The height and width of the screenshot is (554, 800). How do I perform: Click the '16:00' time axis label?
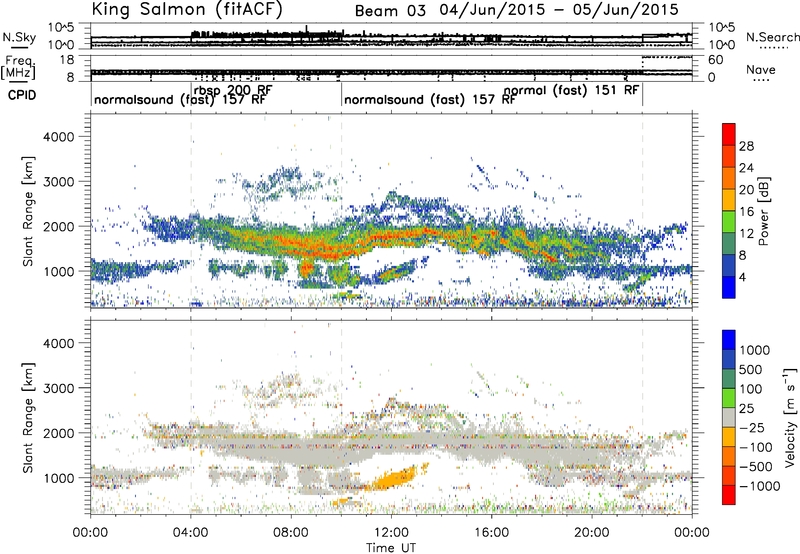pos(491,533)
